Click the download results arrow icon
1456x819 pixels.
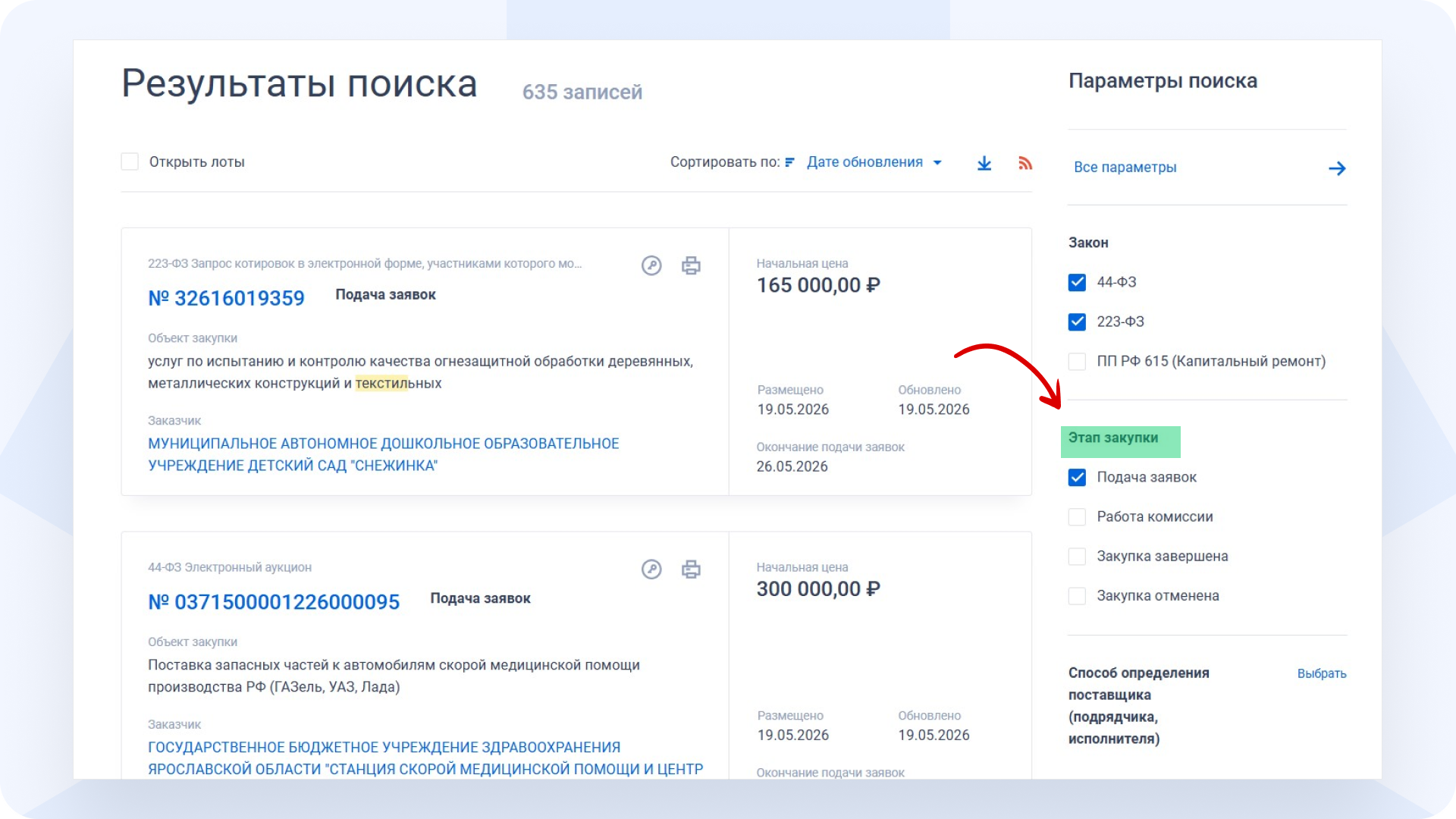(984, 163)
